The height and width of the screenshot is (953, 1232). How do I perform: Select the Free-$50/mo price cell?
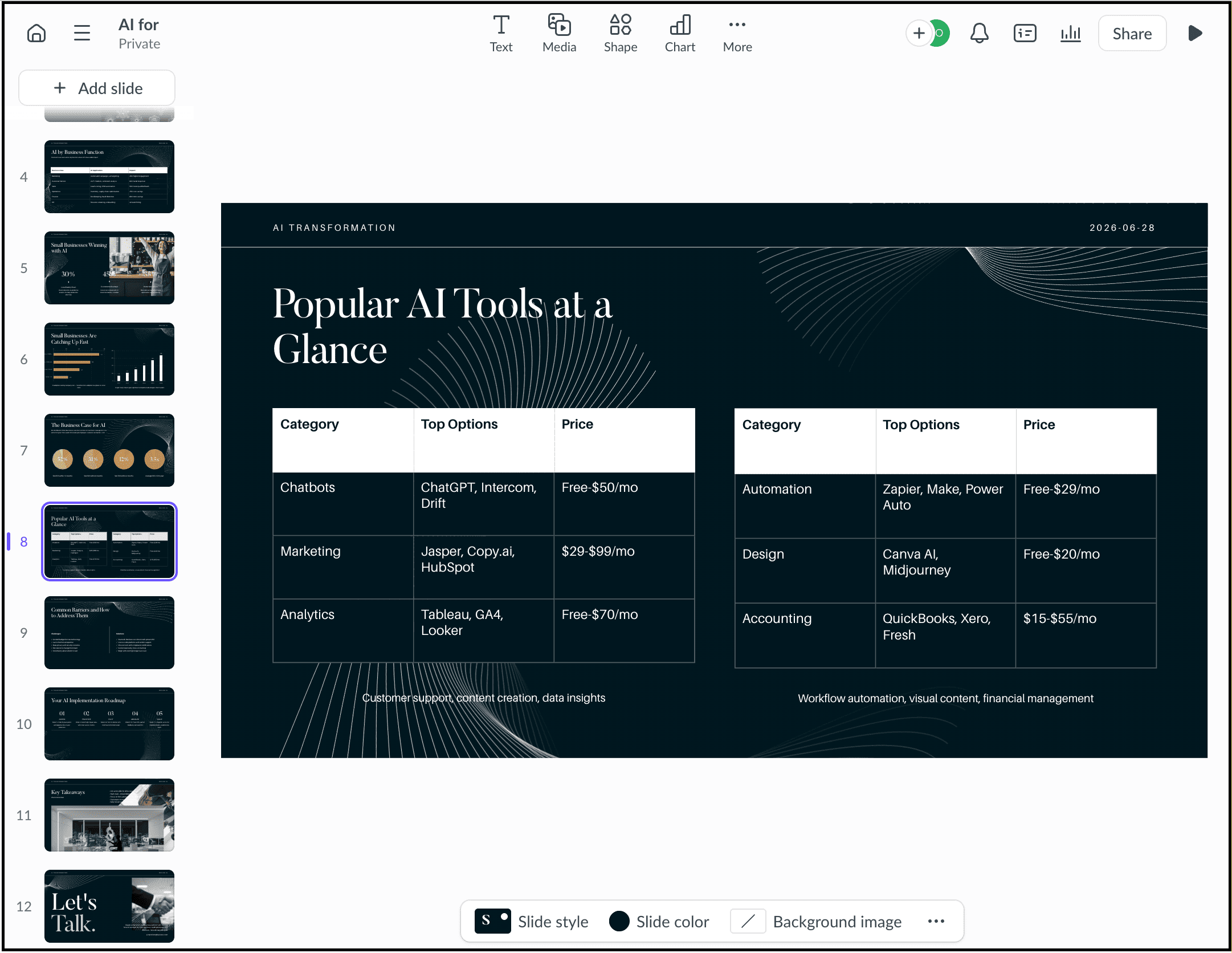coord(625,504)
